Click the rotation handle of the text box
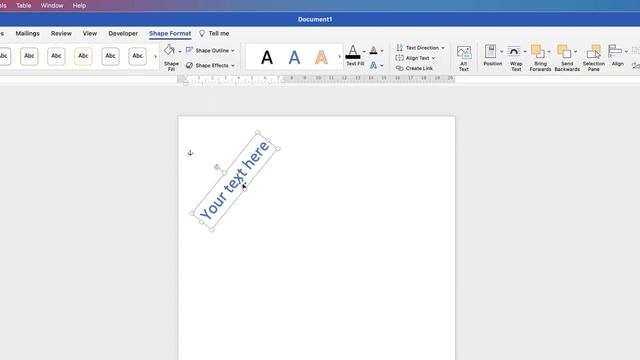This screenshot has height=360, width=640. point(218,167)
